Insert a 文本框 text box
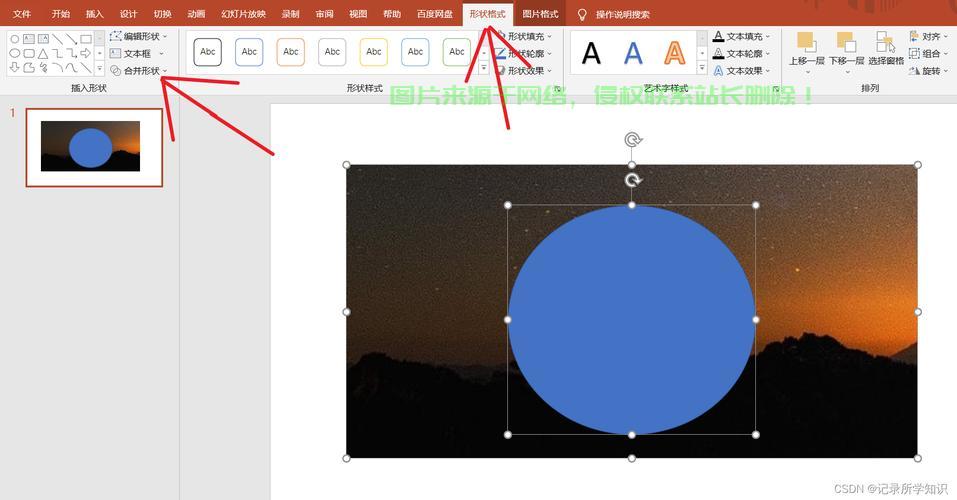Viewport: 957px width, 500px height. (x=131, y=54)
